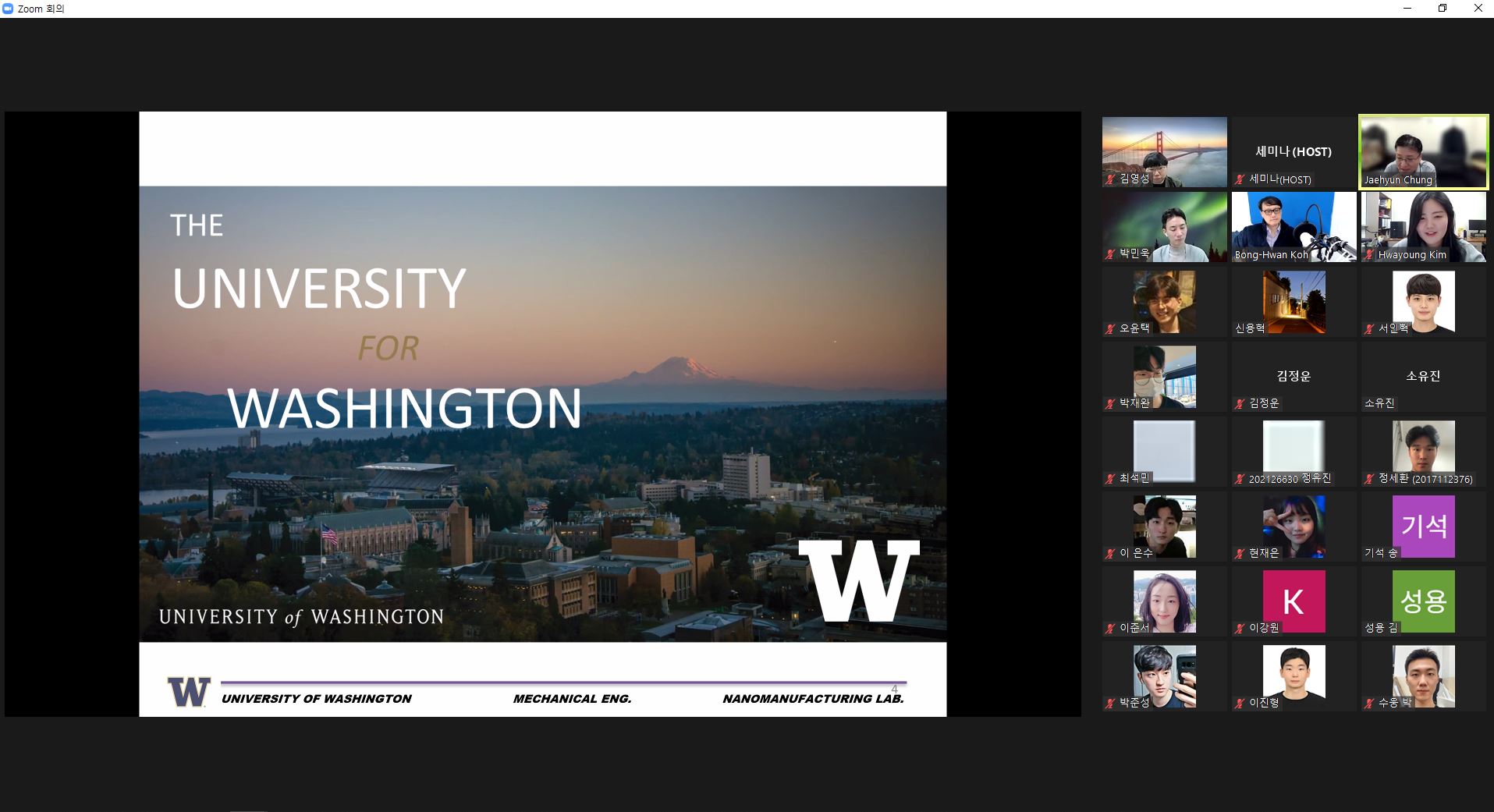Click the shared University of Washington slide
Viewport: 1494px width, 812px height.
point(543,414)
